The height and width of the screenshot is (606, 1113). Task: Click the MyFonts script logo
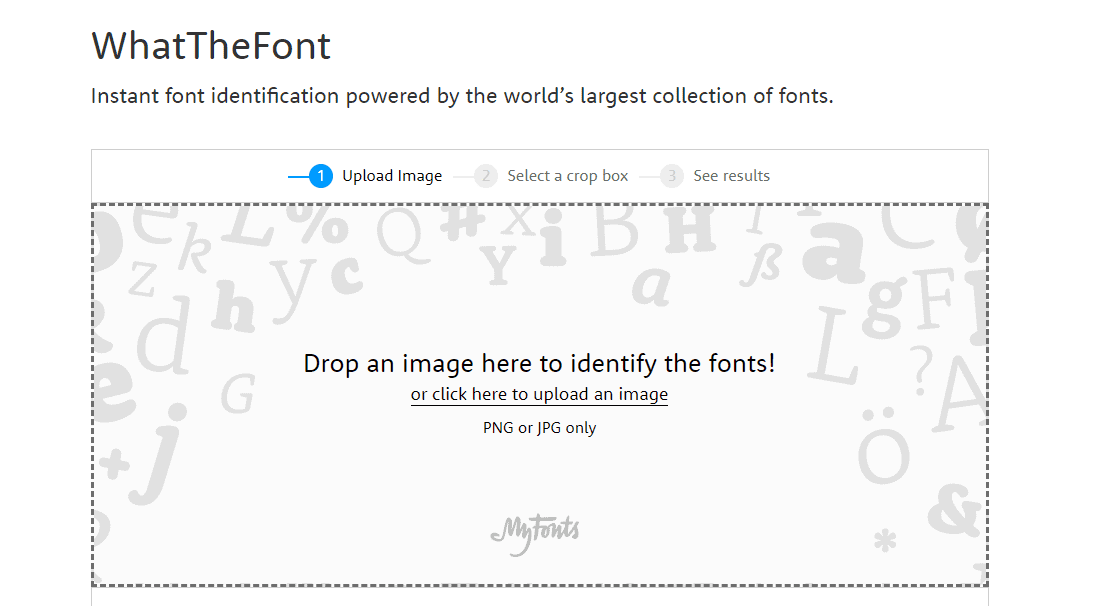(x=536, y=530)
